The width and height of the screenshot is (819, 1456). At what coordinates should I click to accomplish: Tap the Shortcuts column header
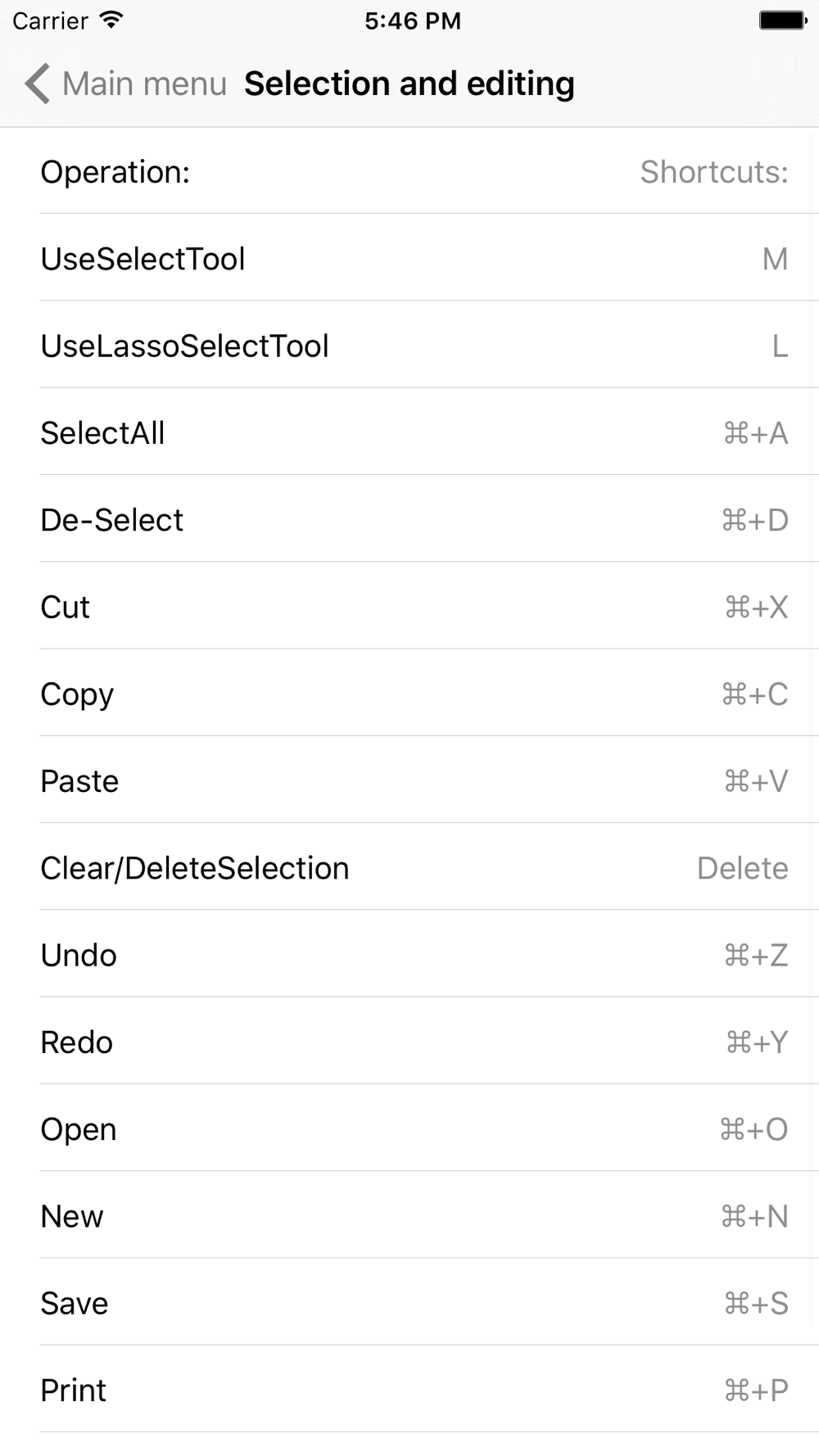coord(714,172)
